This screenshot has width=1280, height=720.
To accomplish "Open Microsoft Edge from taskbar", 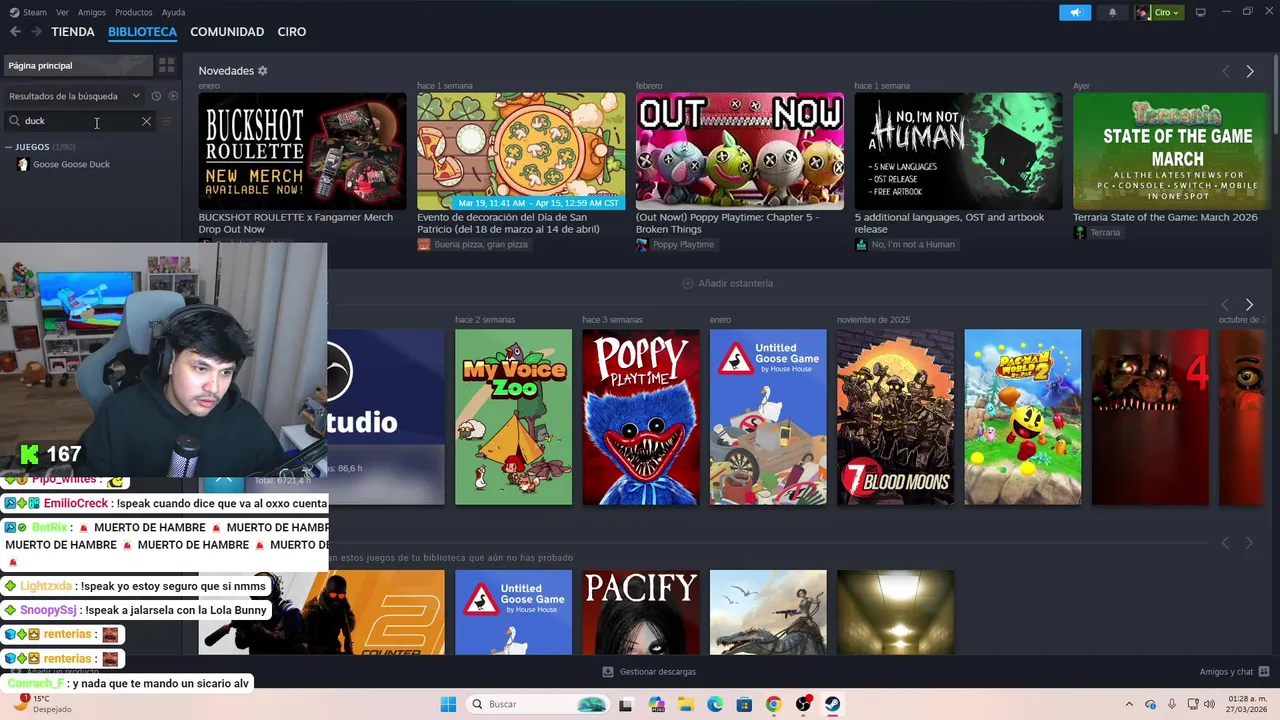I will pos(715,704).
